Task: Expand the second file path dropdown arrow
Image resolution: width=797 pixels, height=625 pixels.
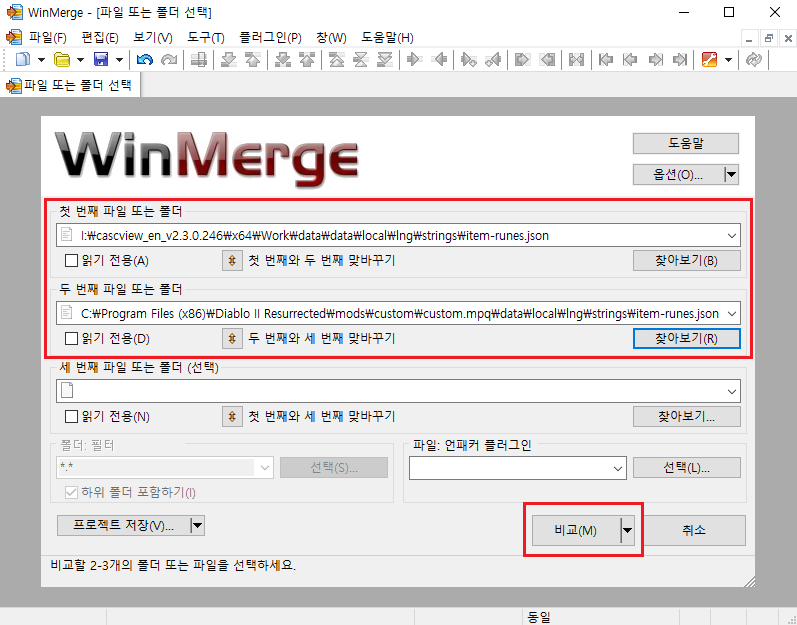Action: (731, 314)
